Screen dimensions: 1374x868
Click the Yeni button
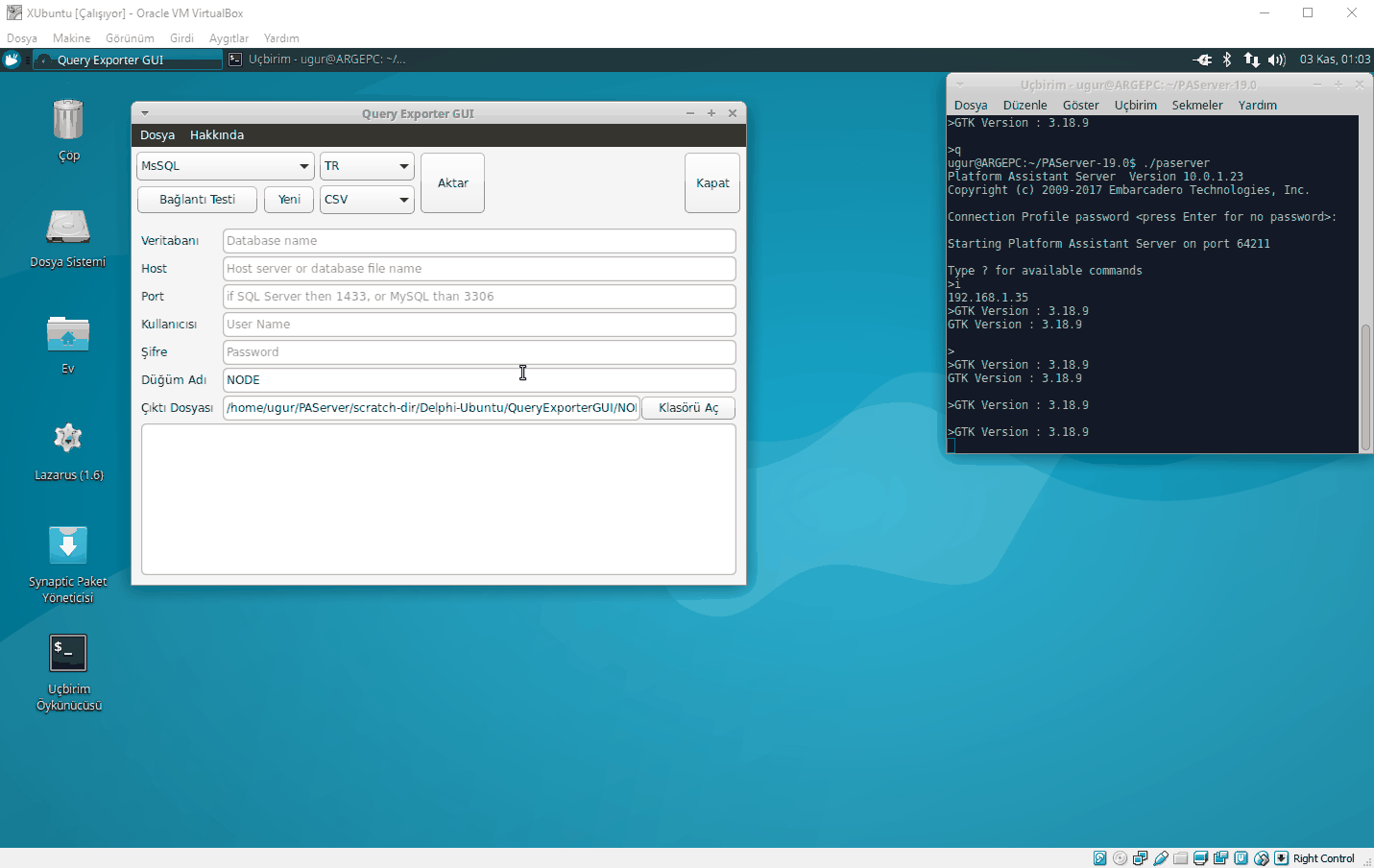(289, 200)
